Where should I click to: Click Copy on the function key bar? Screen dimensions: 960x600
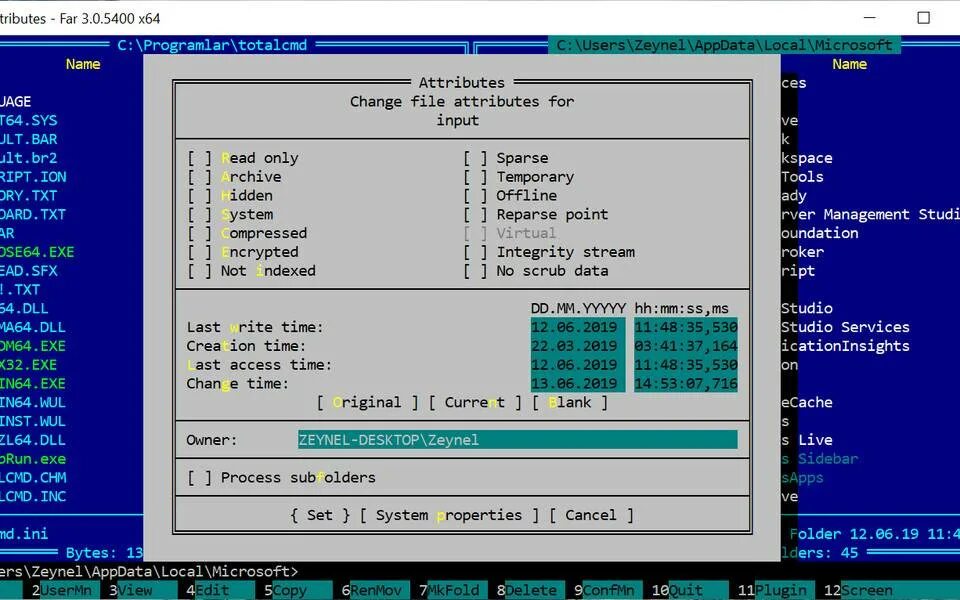(293, 590)
